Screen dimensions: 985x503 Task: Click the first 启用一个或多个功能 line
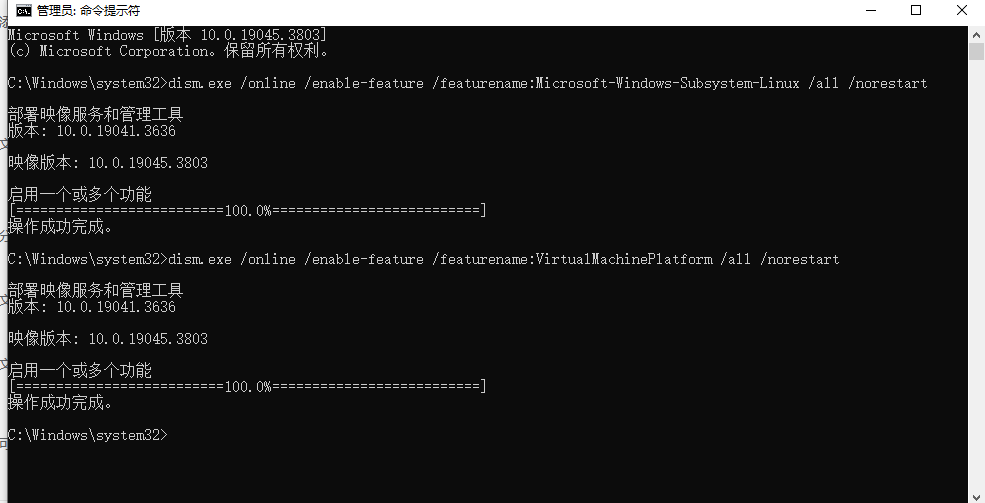tap(80, 194)
